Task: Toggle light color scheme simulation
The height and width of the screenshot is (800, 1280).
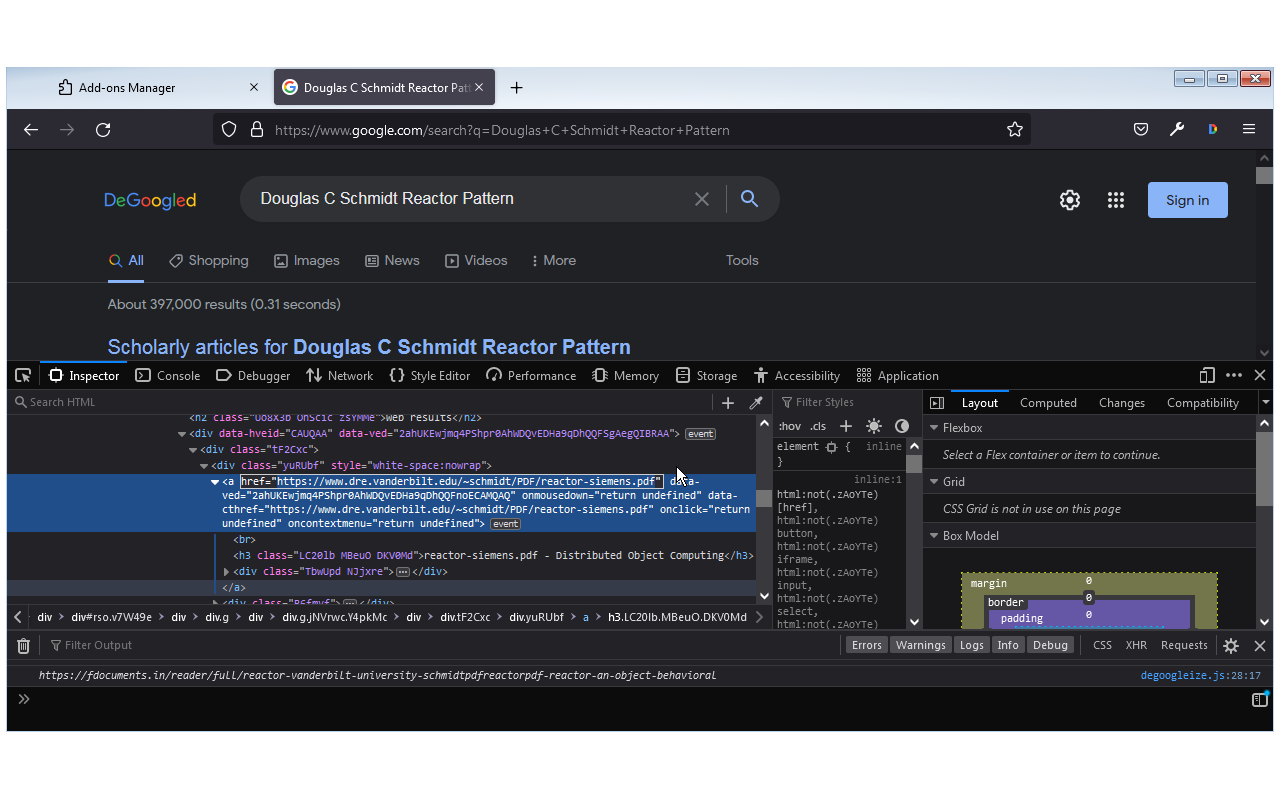Action: 874,426
